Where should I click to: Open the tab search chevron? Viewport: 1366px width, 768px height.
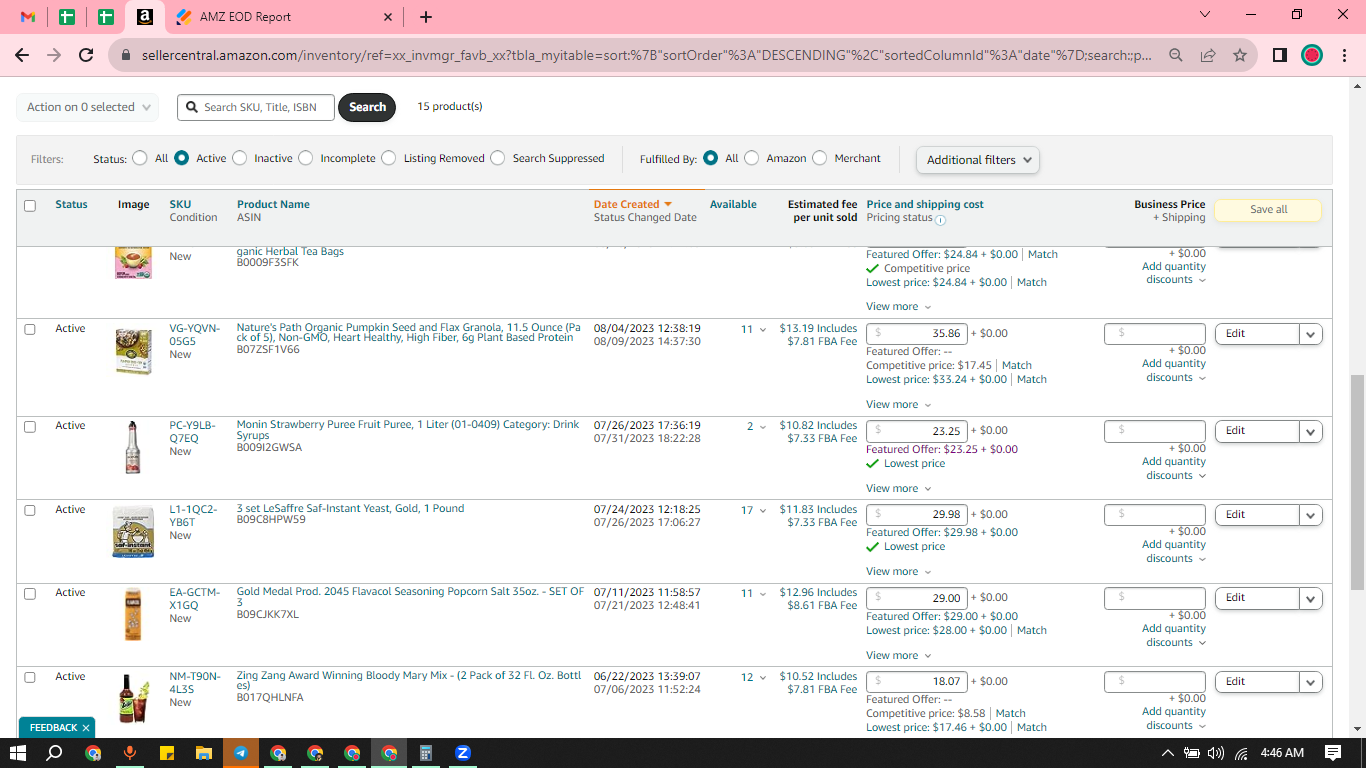pyautogui.click(x=1205, y=15)
